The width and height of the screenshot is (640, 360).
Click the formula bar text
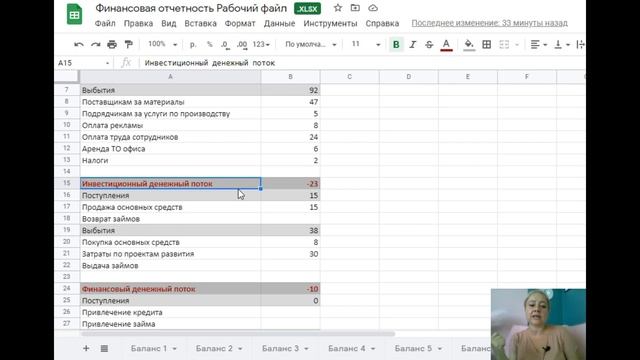(x=209, y=63)
